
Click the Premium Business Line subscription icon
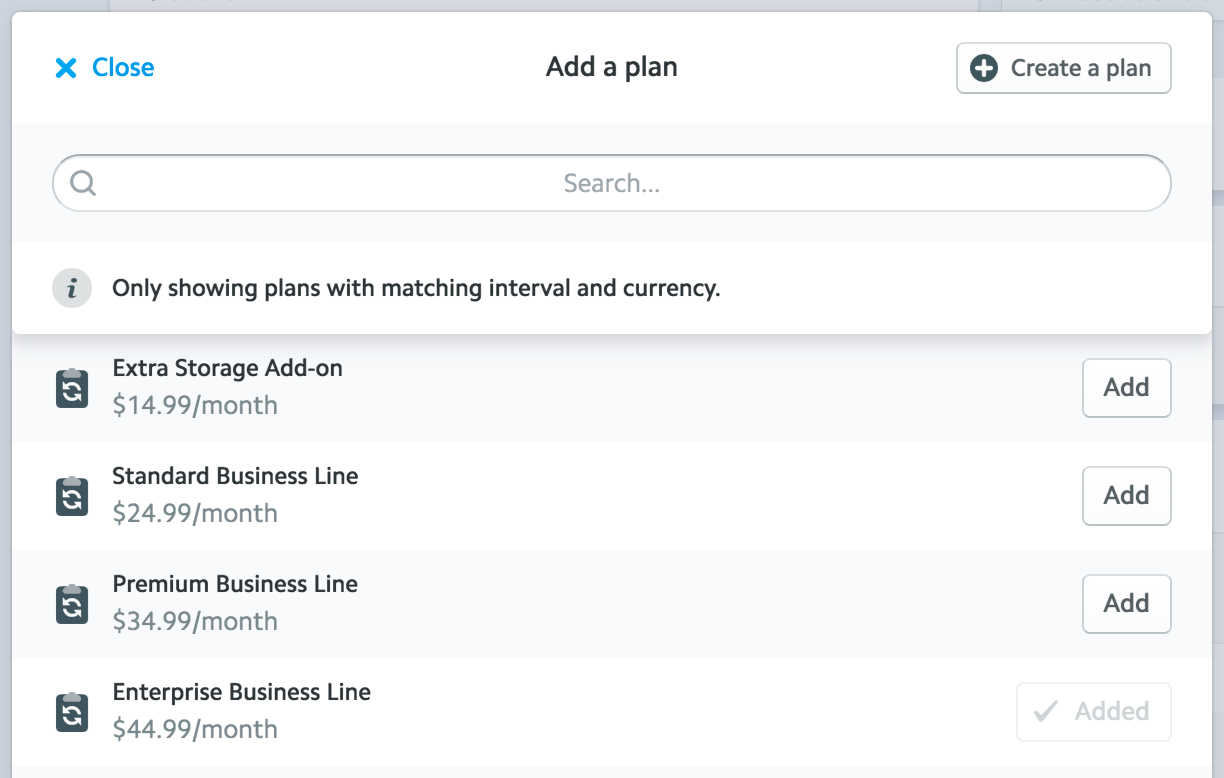point(71,604)
